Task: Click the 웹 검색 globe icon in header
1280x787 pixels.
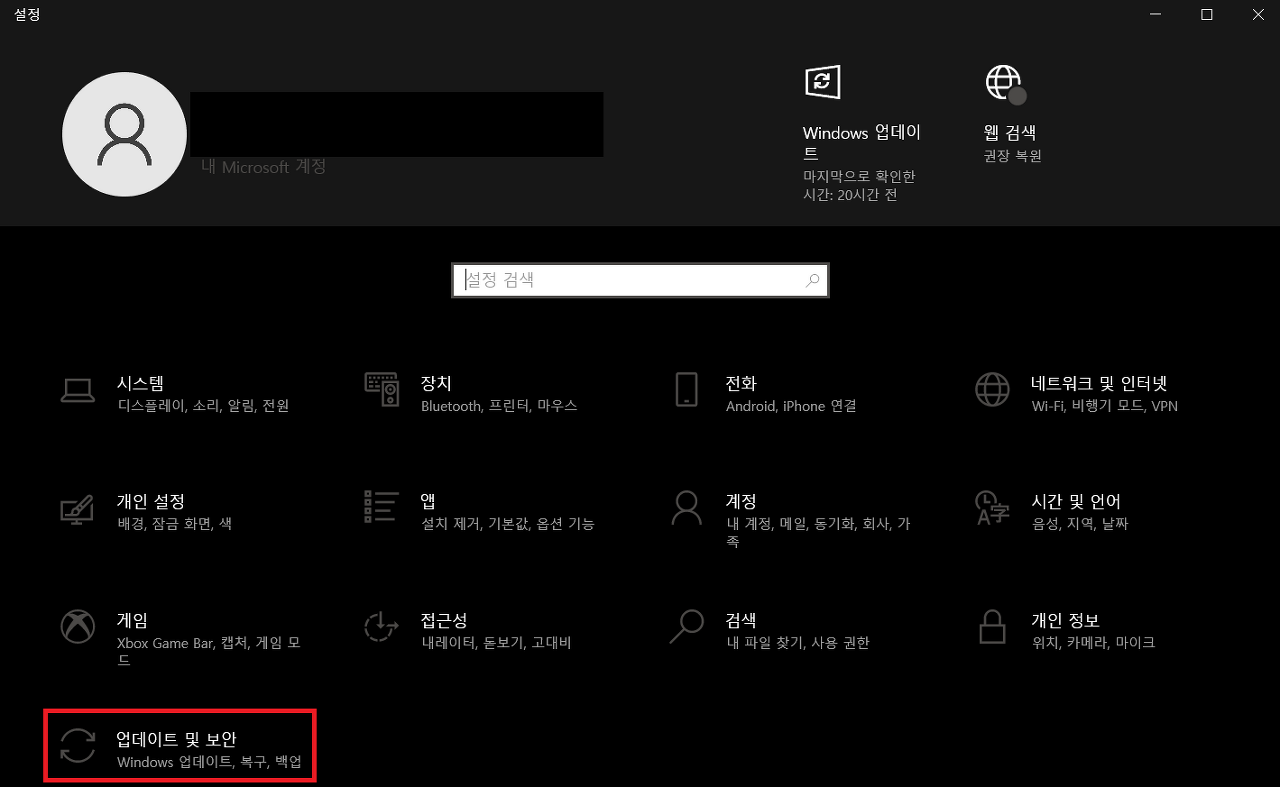Action: point(1005,84)
